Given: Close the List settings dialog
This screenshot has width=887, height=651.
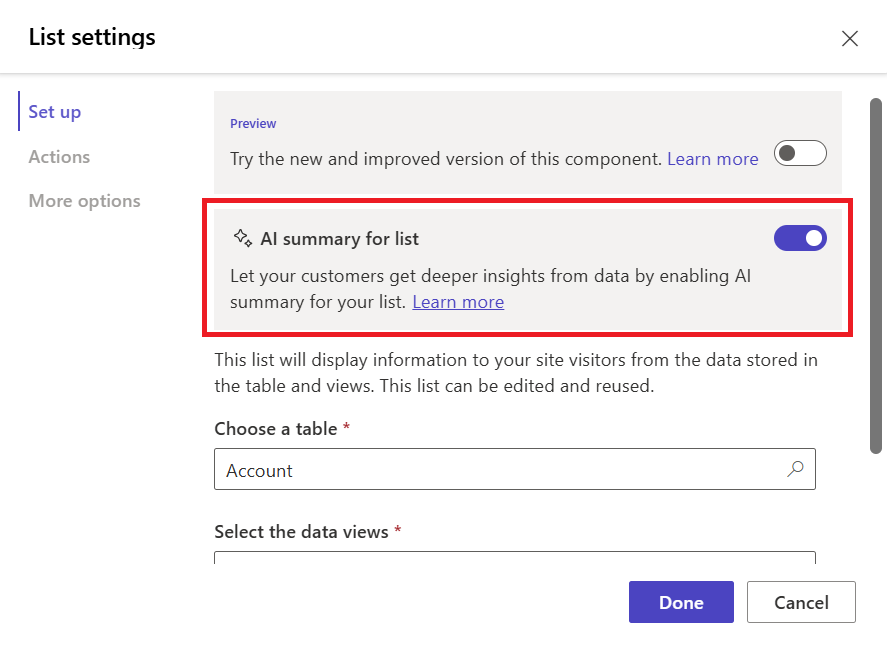Looking at the screenshot, I should coord(849,39).
